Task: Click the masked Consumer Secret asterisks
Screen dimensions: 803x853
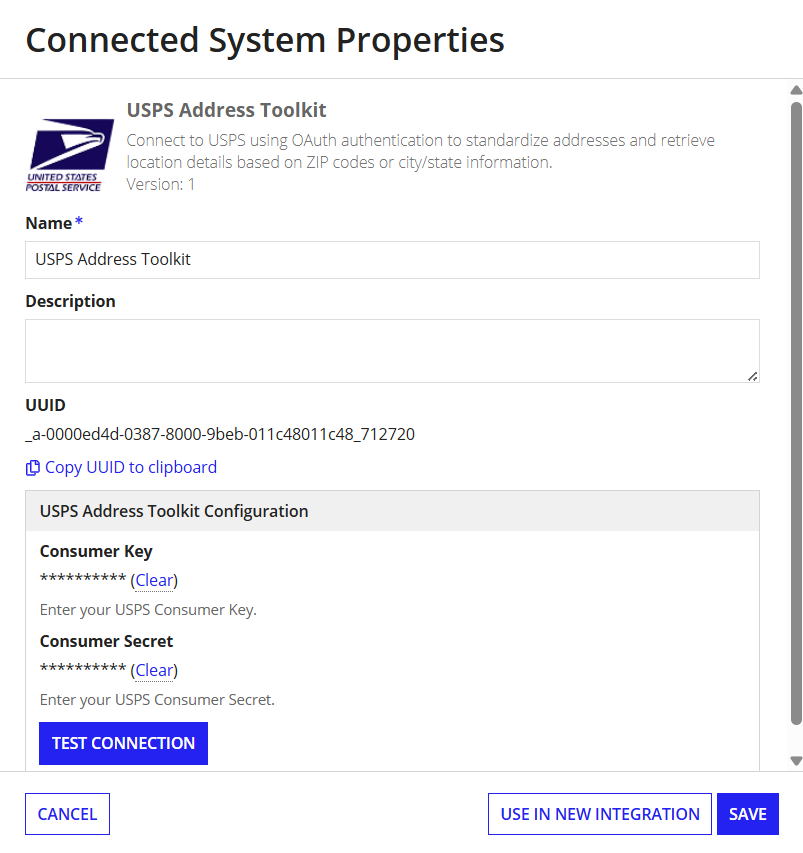Action: click(x=83, y=669)
